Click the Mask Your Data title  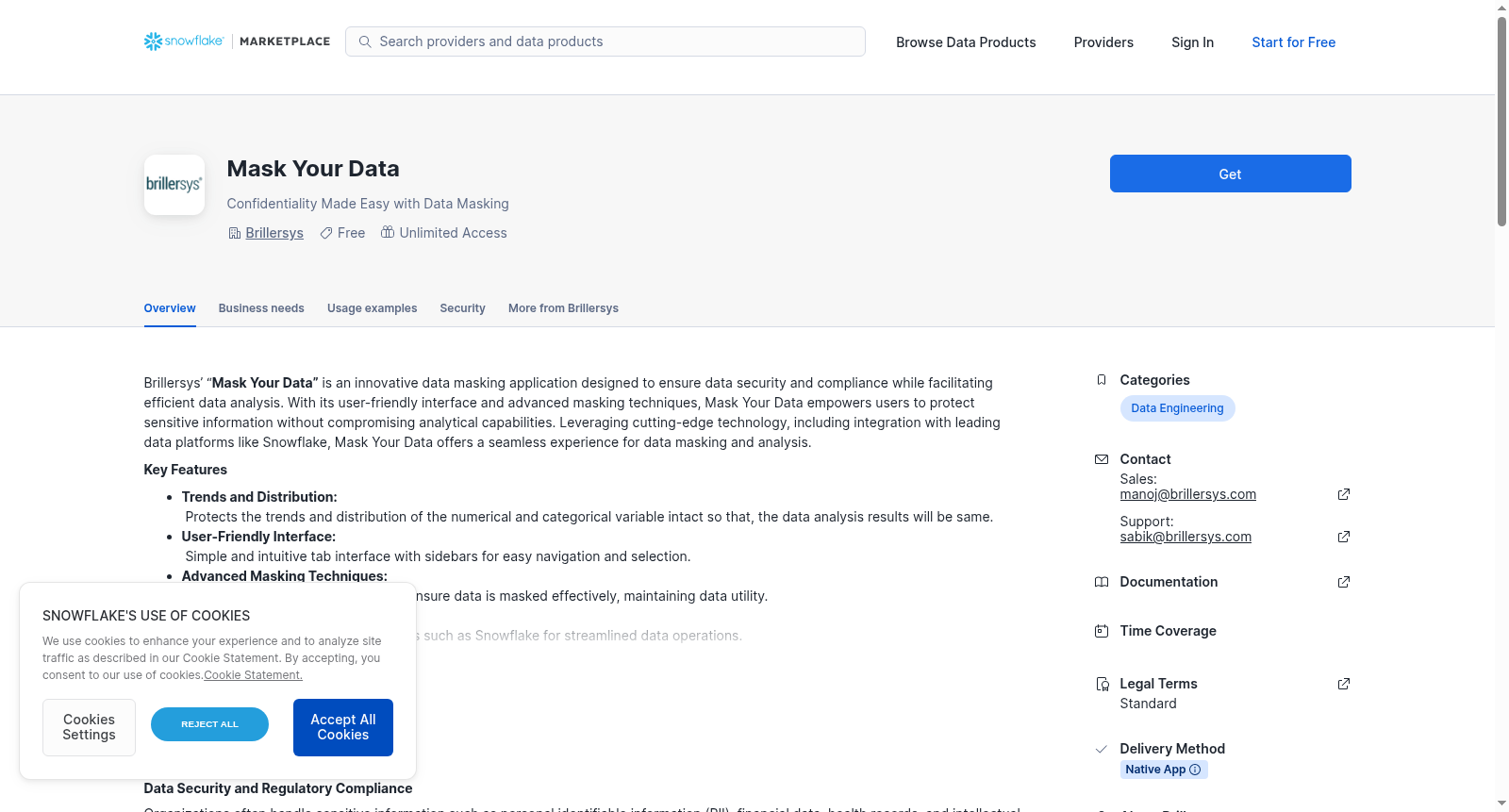(313, 169)
